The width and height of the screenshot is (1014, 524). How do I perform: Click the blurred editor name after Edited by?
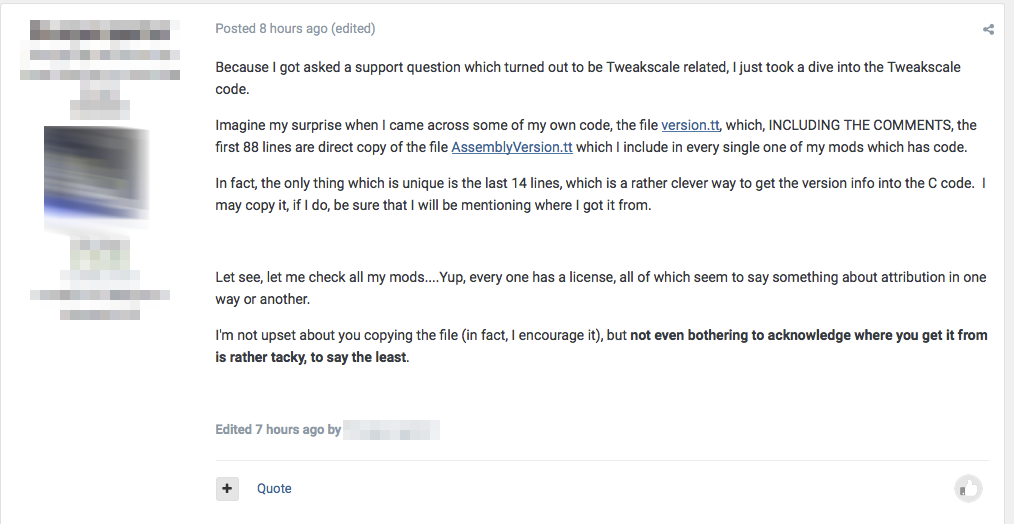tap(392, 430)
